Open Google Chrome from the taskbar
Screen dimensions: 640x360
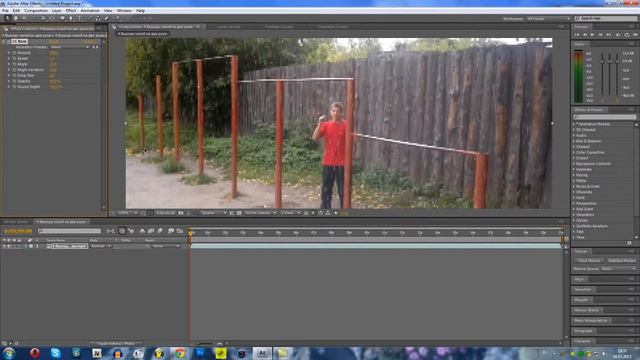(x=180, y=353)
